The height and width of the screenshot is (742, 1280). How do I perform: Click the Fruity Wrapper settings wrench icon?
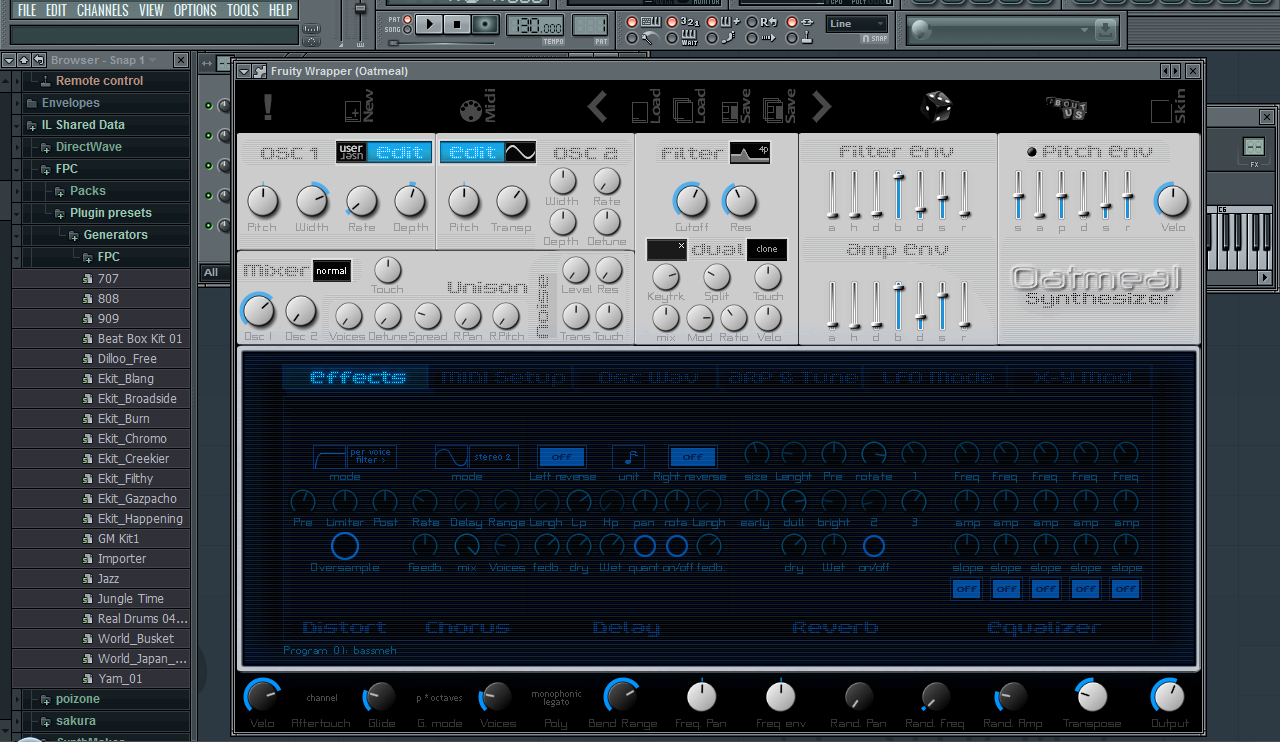(x=260, y=71)
